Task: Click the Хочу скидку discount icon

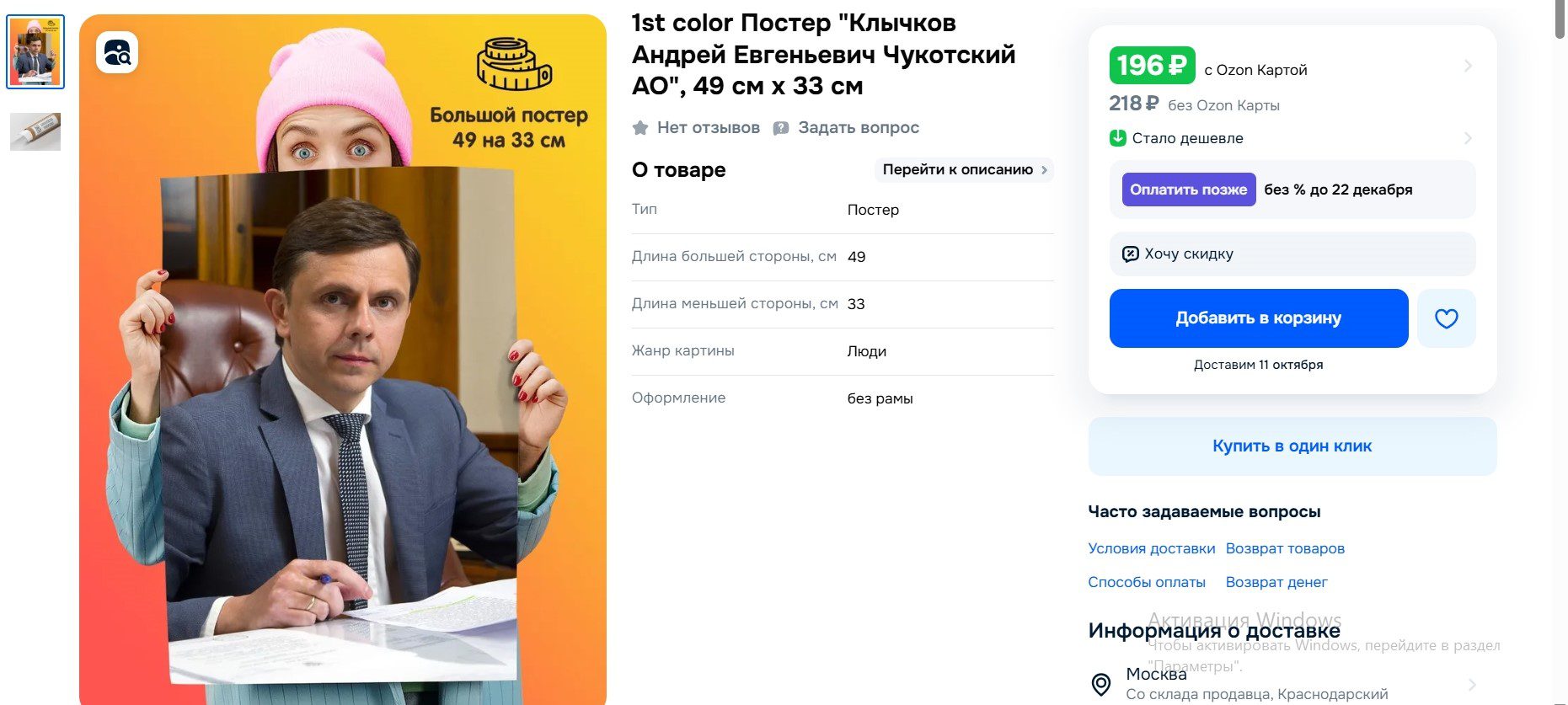Action: click(x=1130, y=254)
